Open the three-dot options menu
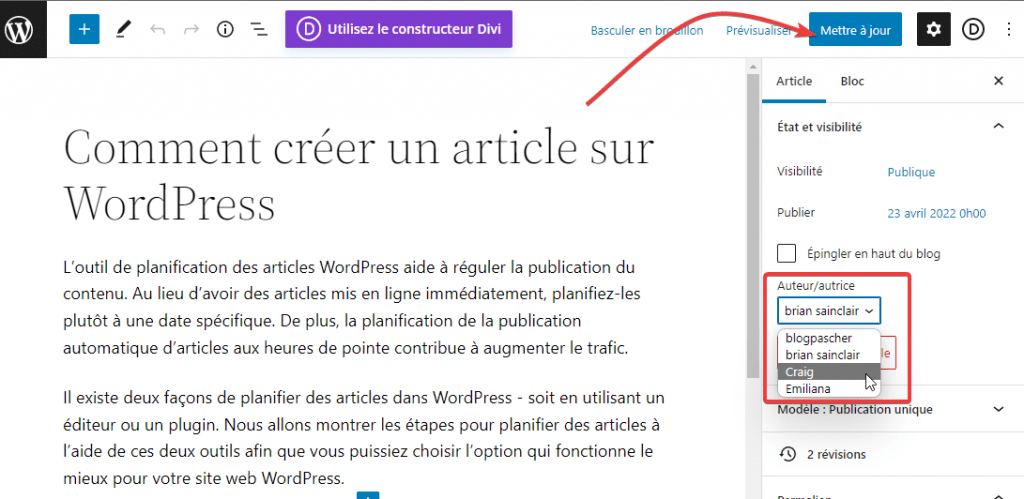 pos(1010,29)
